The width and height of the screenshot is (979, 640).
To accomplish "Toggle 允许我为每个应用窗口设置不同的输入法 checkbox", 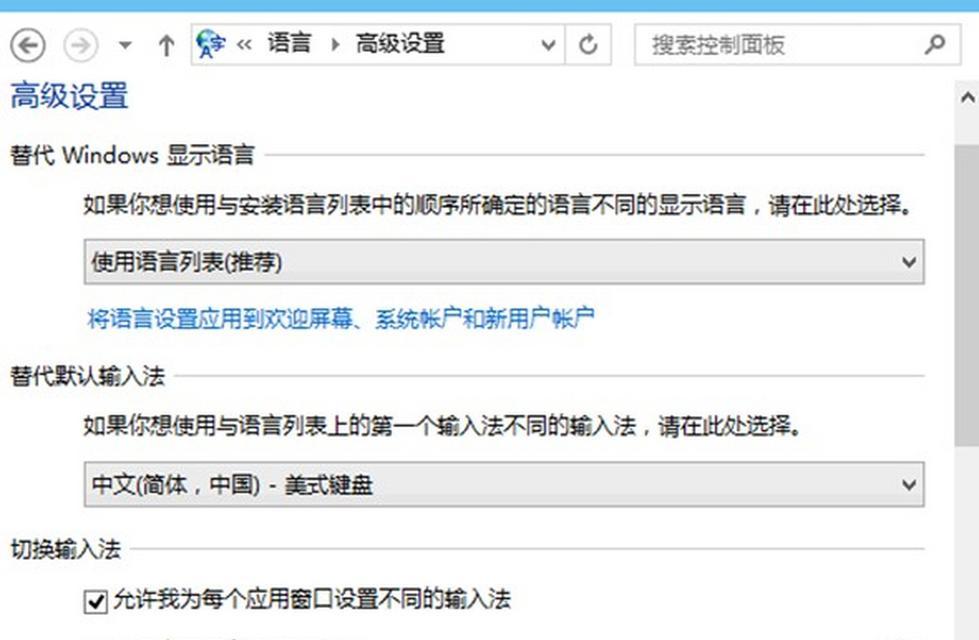I will tap(96, 601).
